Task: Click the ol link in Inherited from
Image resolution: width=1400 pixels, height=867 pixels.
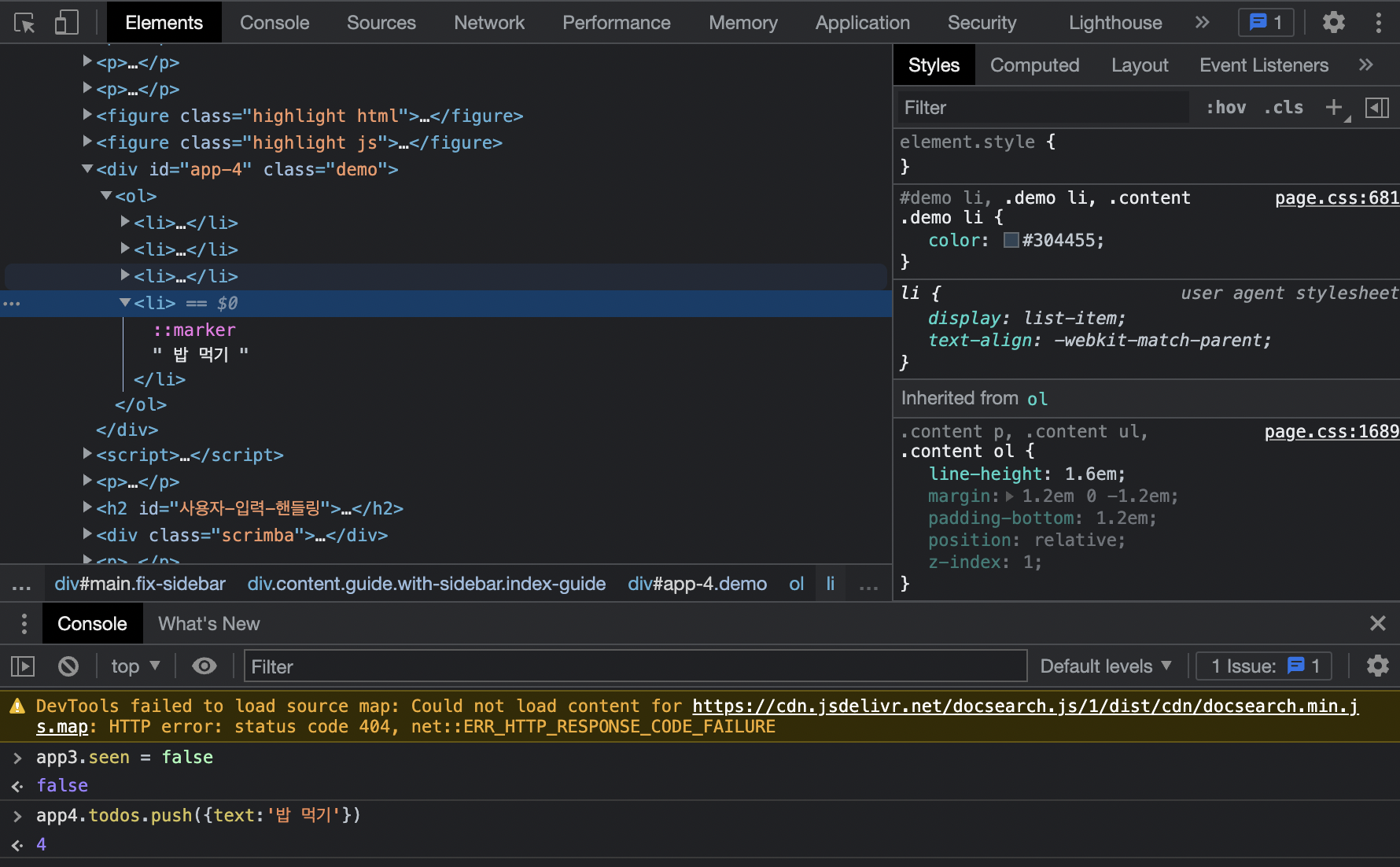Action: pyautogui.click(x=1037, y=399)
